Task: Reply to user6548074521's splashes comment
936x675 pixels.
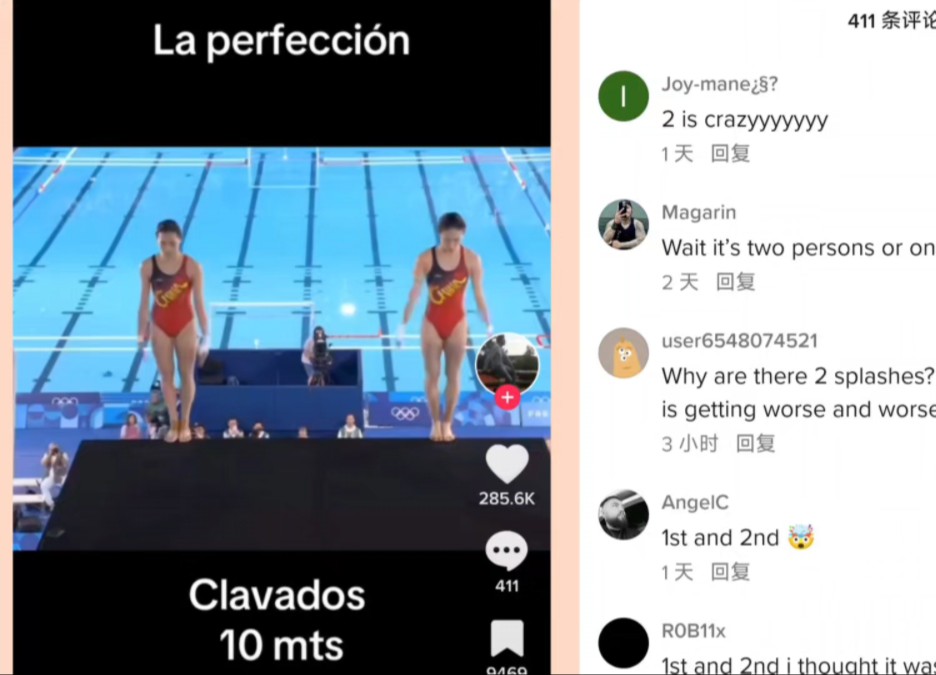Action: click(755, 443)
